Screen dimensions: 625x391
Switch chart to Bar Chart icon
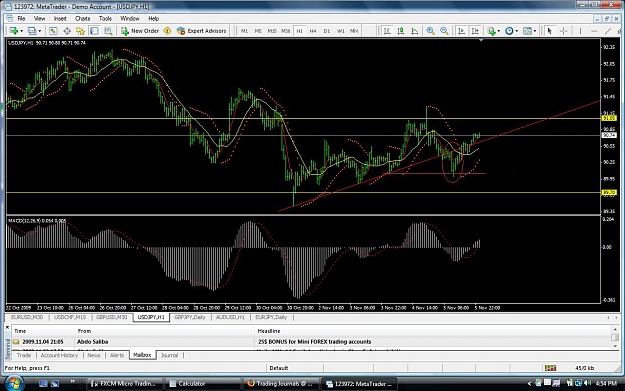tap(387, 31)
